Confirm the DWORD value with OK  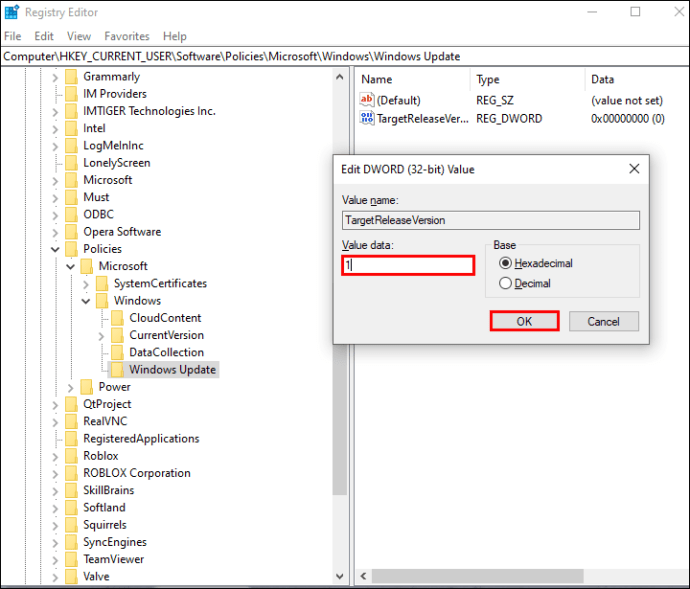pos(525,321)
